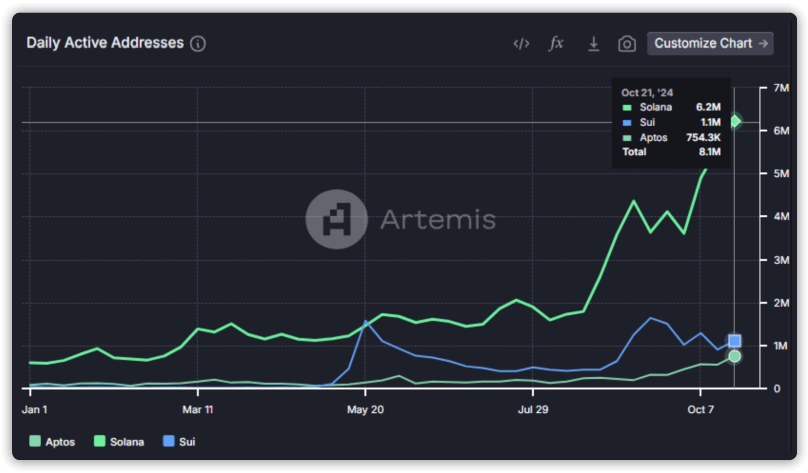
Task: Click the Solana diamond marker on the chart
Action: coord(735,121)
